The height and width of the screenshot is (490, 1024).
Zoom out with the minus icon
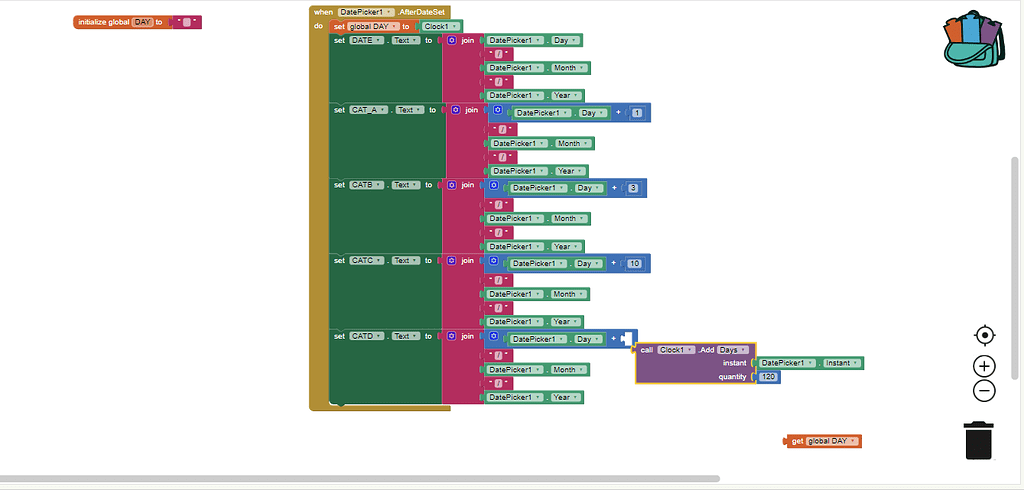tap(984, 391)
